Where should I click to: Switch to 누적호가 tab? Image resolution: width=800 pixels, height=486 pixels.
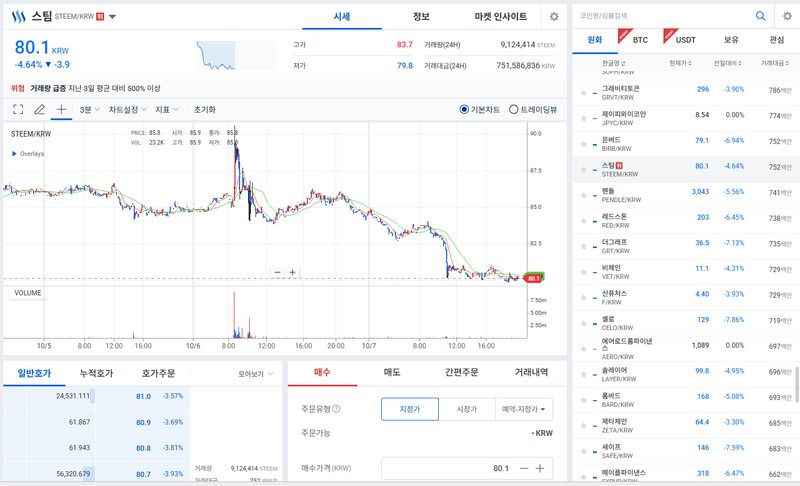[96, 373]
